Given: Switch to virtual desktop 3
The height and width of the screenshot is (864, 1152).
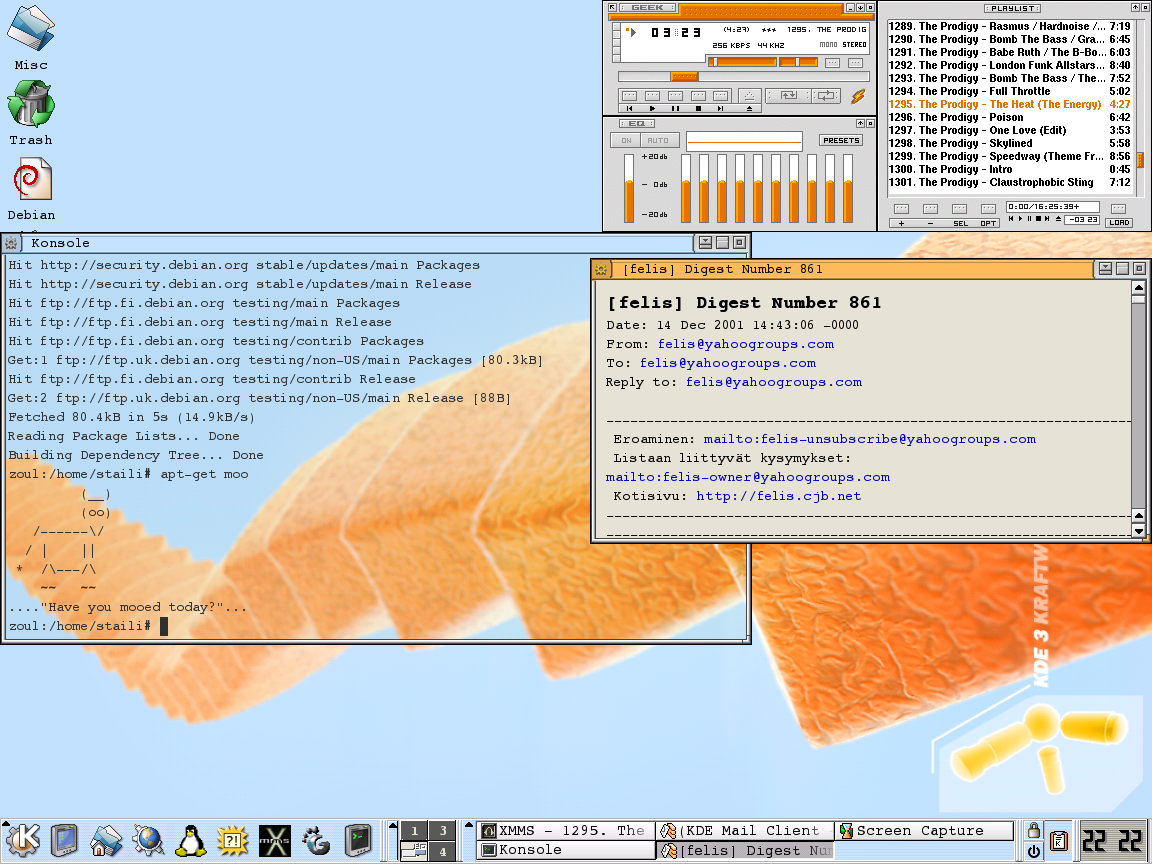Looking at the screenshot, I should (x=442, y=831).
